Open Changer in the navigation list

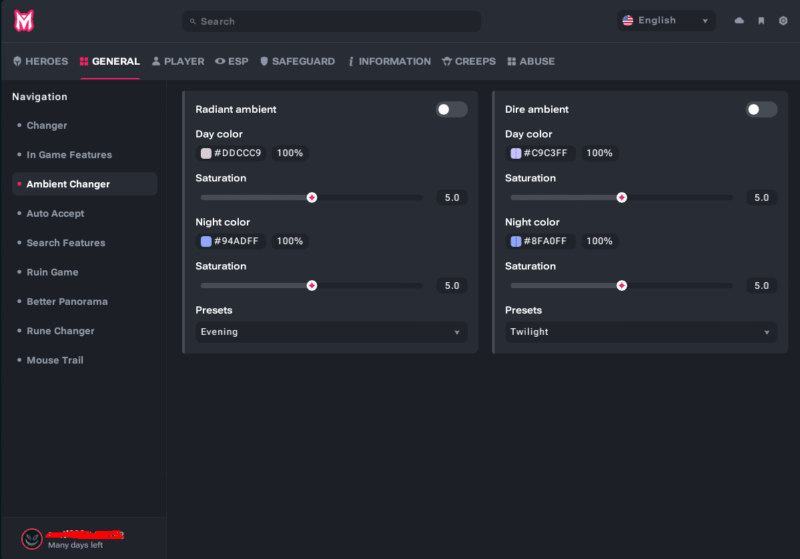(47, 125)
